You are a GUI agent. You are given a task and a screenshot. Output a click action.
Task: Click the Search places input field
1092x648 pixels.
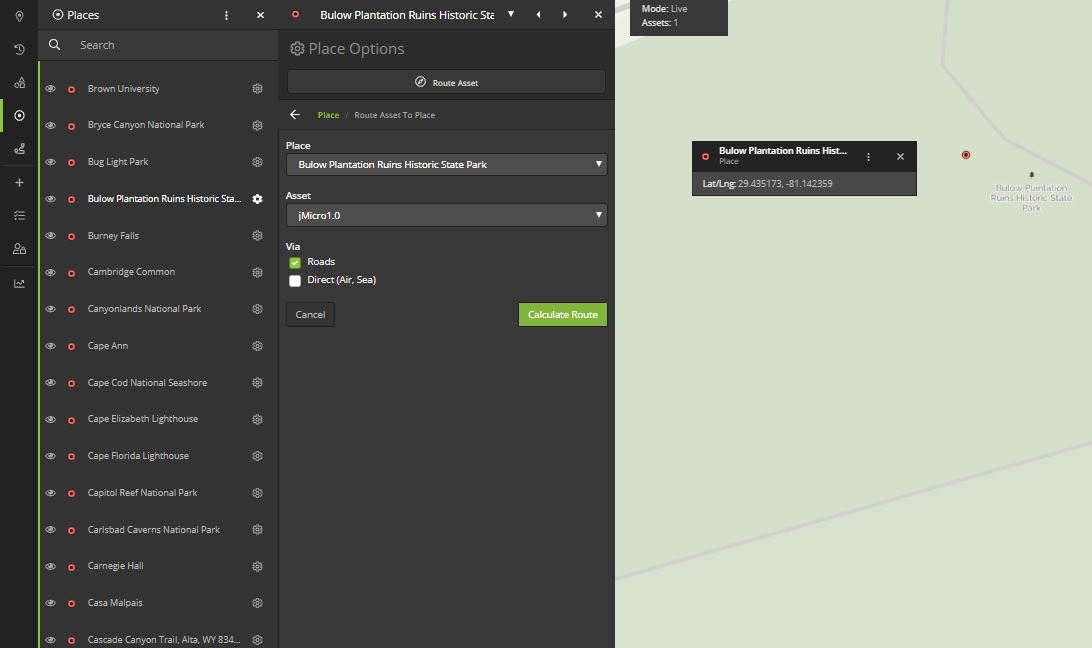tap(170, 45)
